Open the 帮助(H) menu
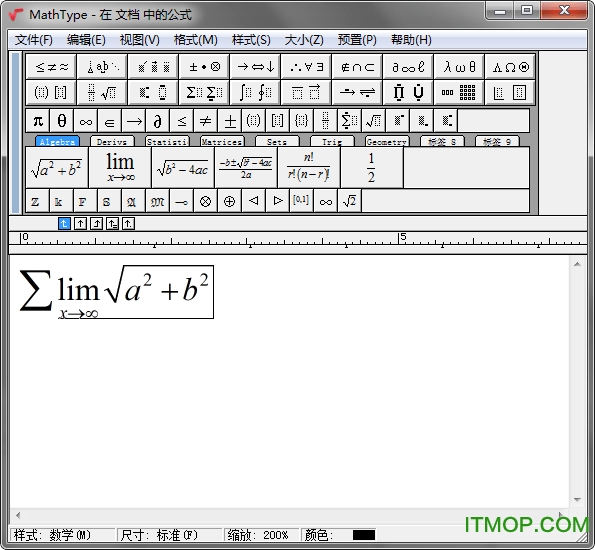This screenshot has height=550, width=595. click(x=411, y=40)
